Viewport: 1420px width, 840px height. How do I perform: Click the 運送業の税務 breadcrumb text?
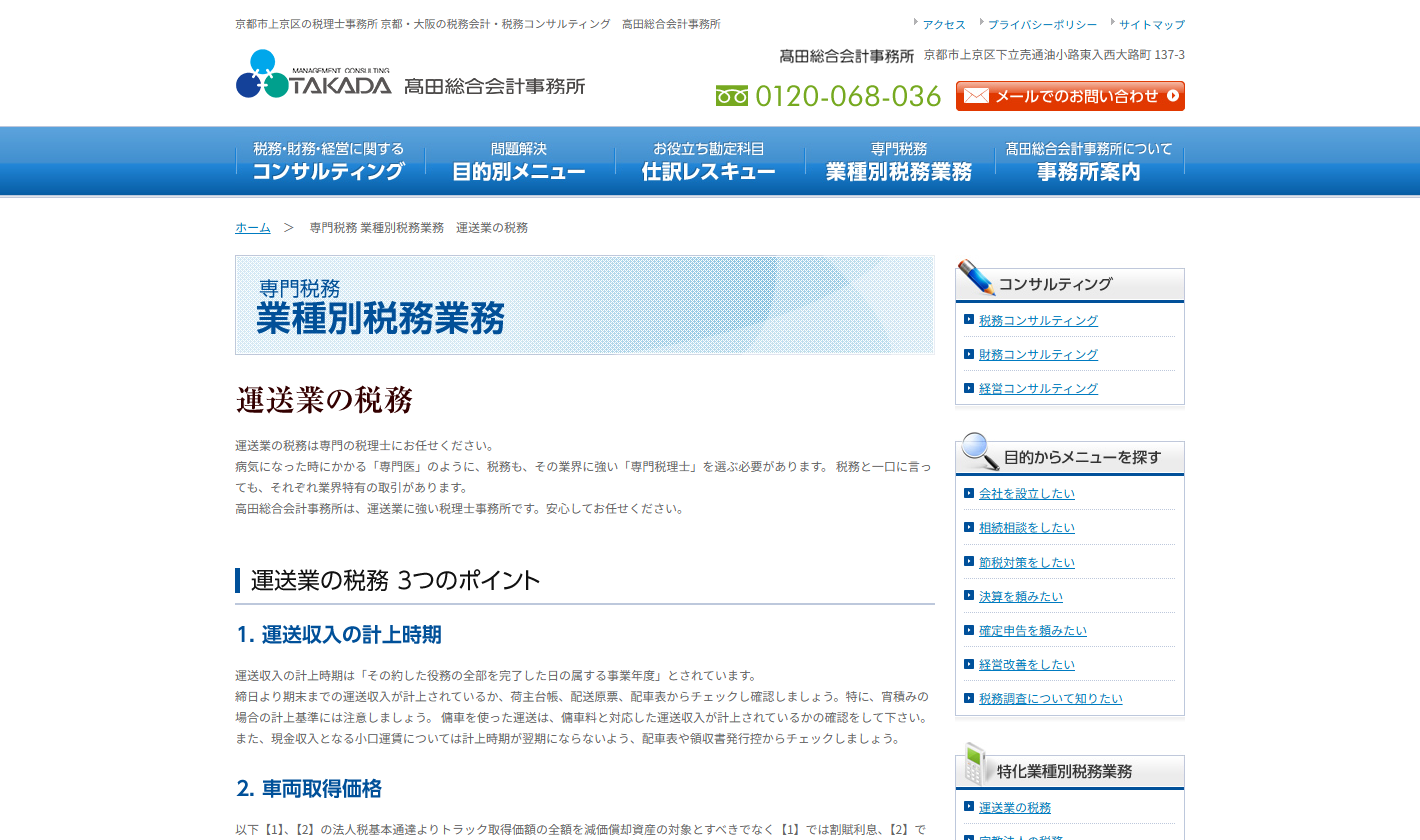tap(492, 227)
